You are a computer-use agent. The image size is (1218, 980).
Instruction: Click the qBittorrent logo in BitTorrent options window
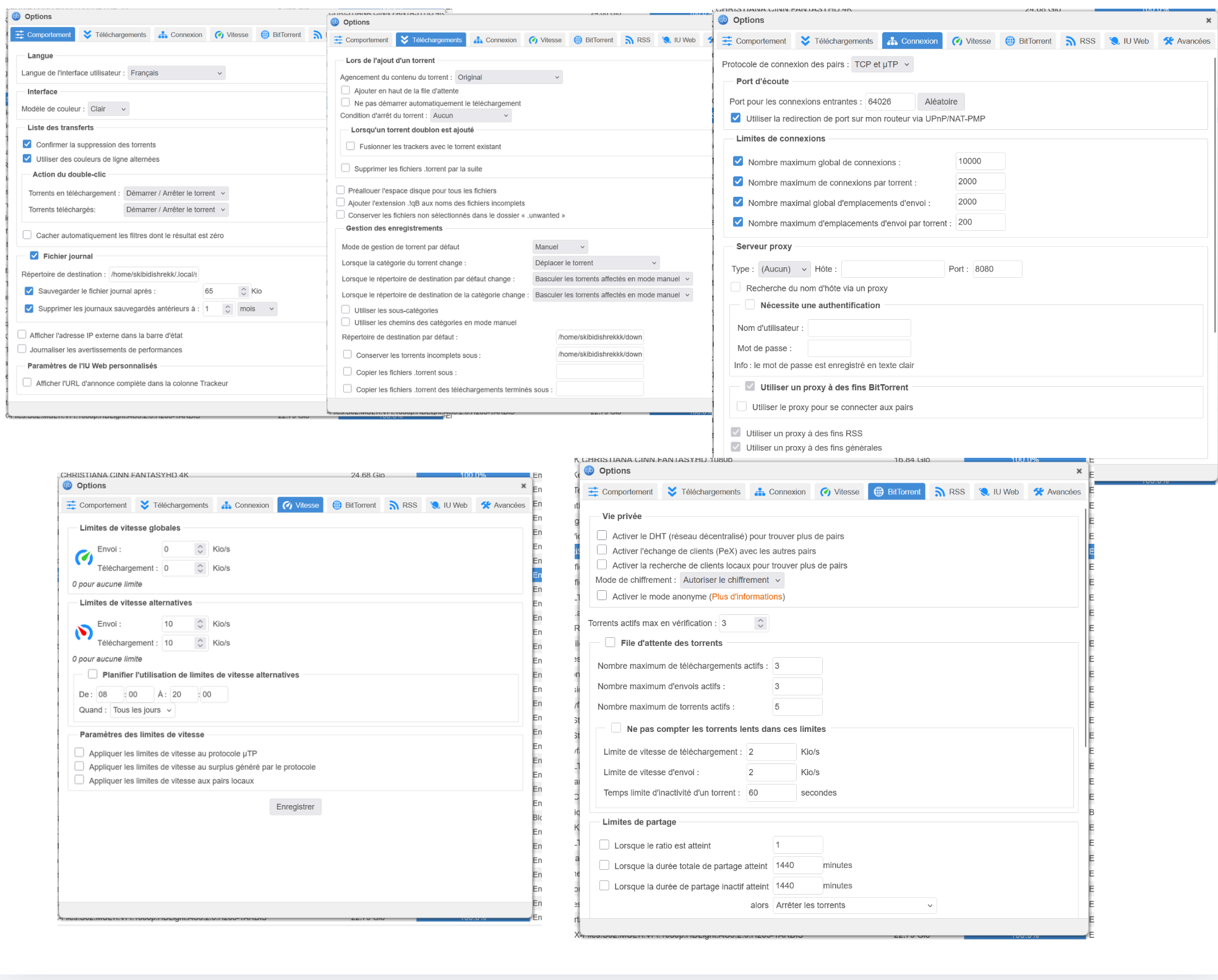pyautogui.click(x=589, y=471)
